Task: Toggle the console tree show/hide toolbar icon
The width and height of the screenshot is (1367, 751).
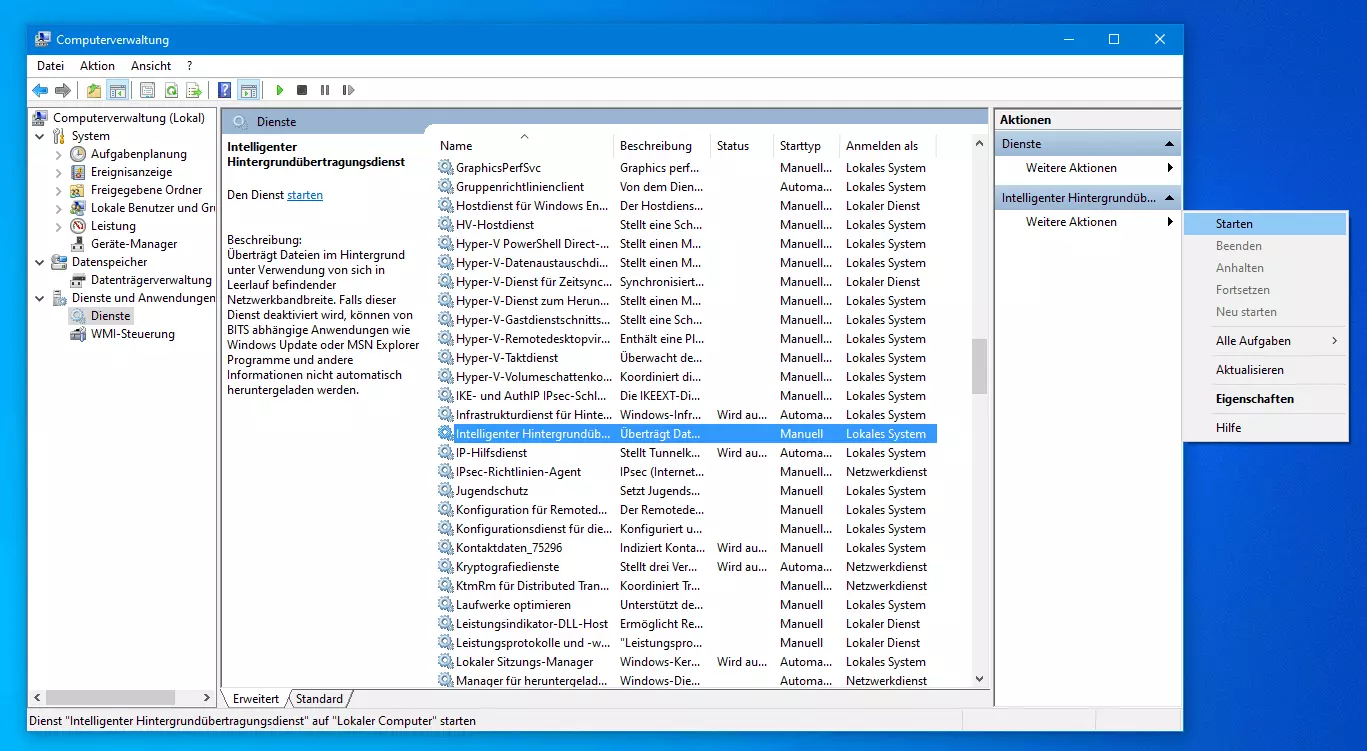Action: [x=118, y=90]
